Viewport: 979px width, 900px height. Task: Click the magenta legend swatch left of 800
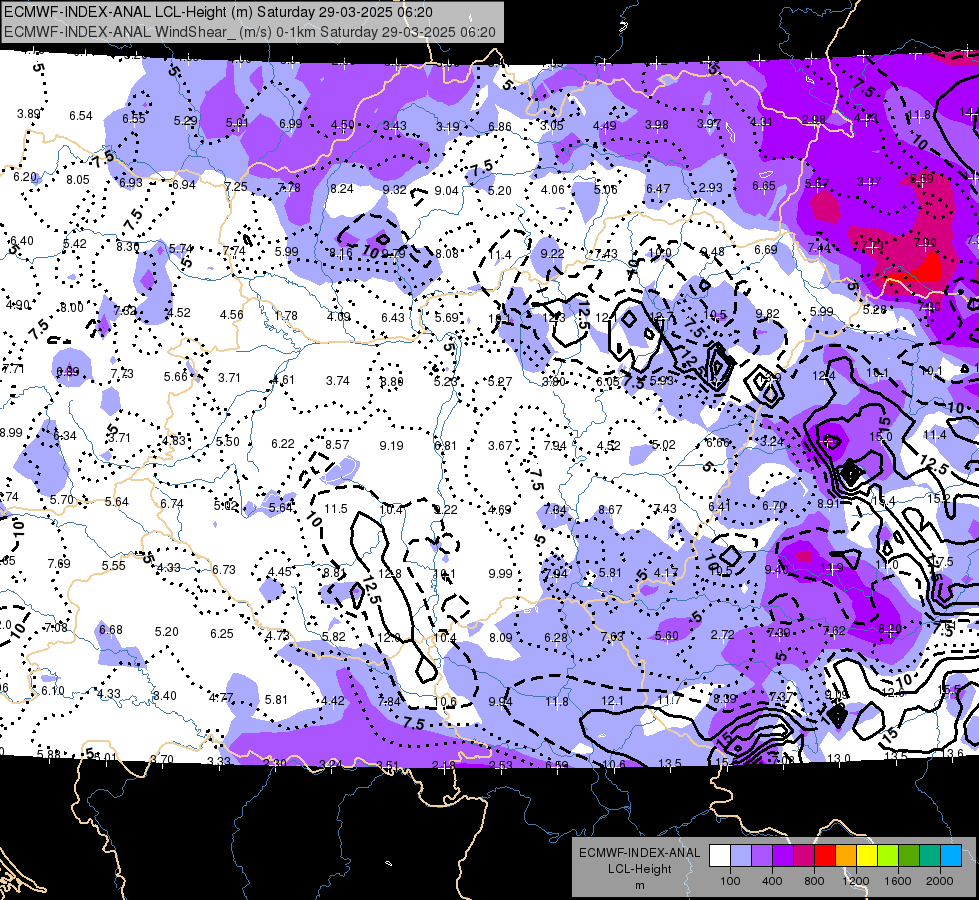pos(804,856)
